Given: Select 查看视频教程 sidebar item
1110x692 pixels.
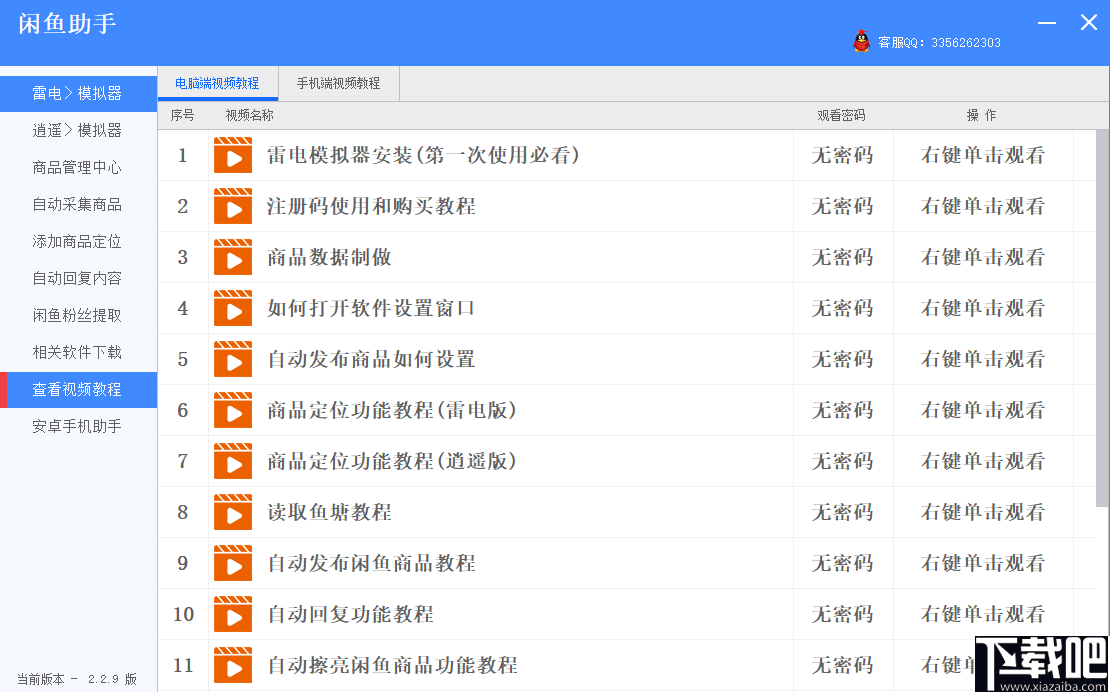Looking at the screenshot, I should [78, 389].
